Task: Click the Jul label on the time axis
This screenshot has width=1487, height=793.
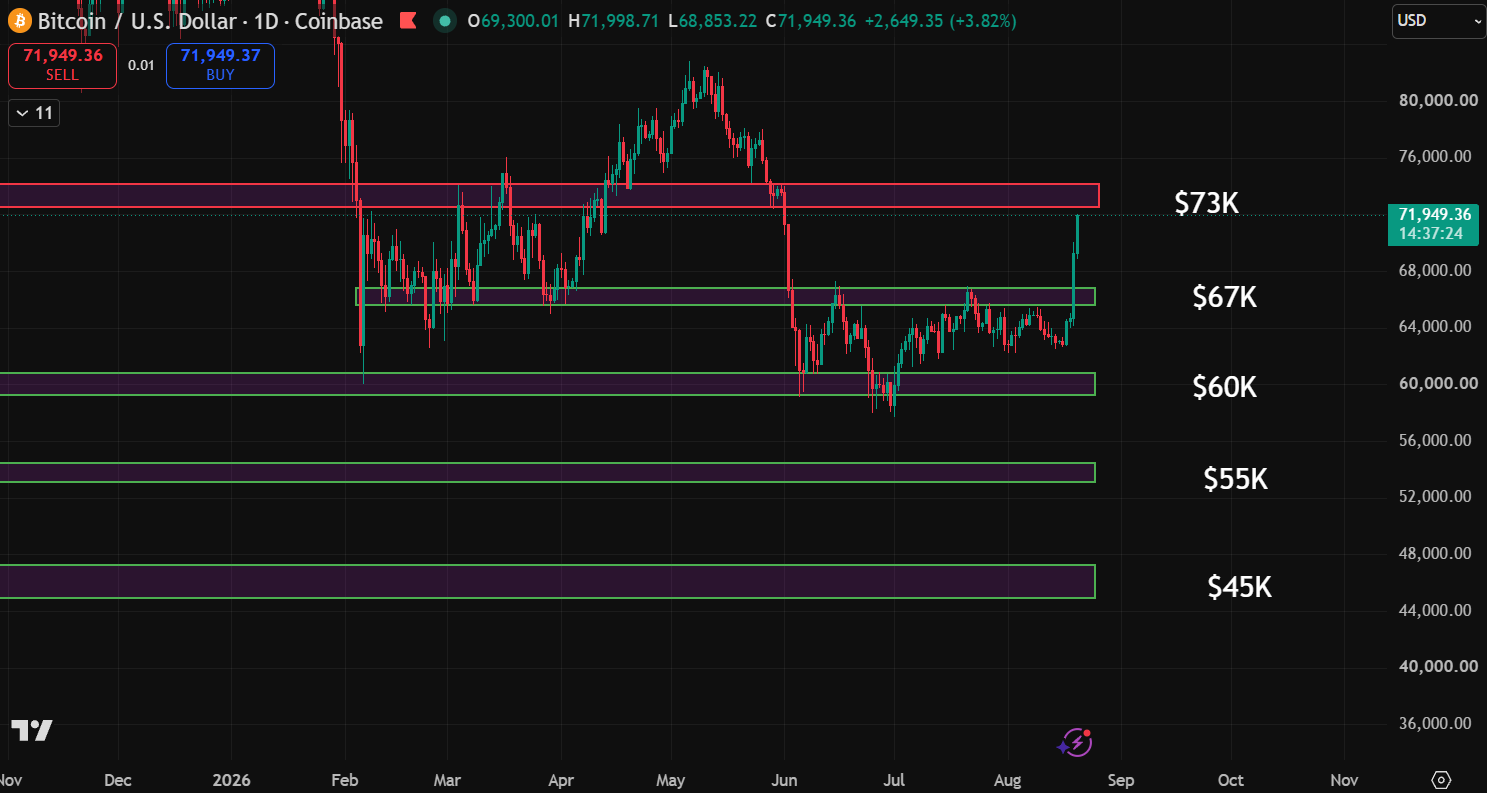Action: point(895,780)
